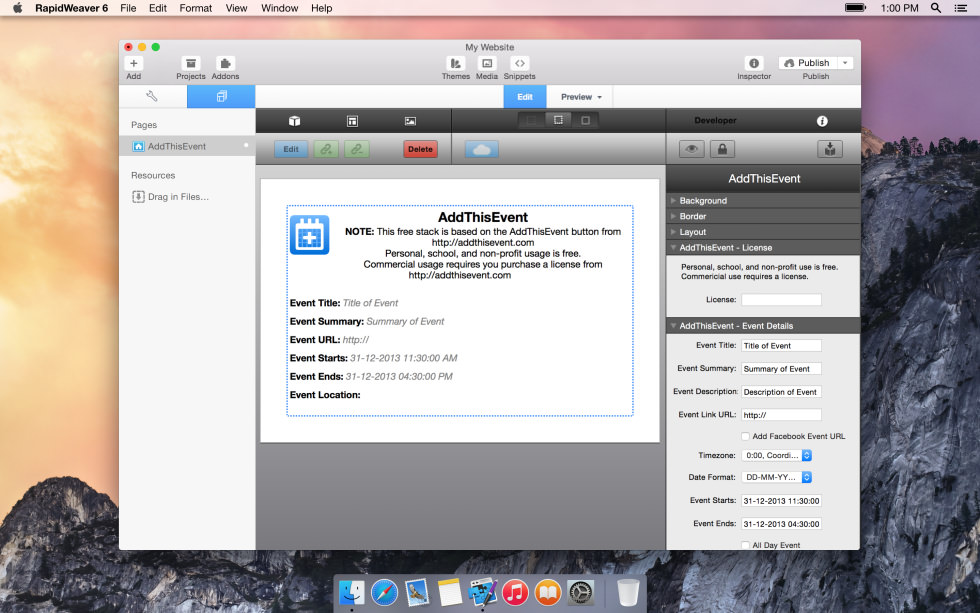Viewport: 980px width, 613px height.
Task: Click the first green link button
Action: [326, 149]
